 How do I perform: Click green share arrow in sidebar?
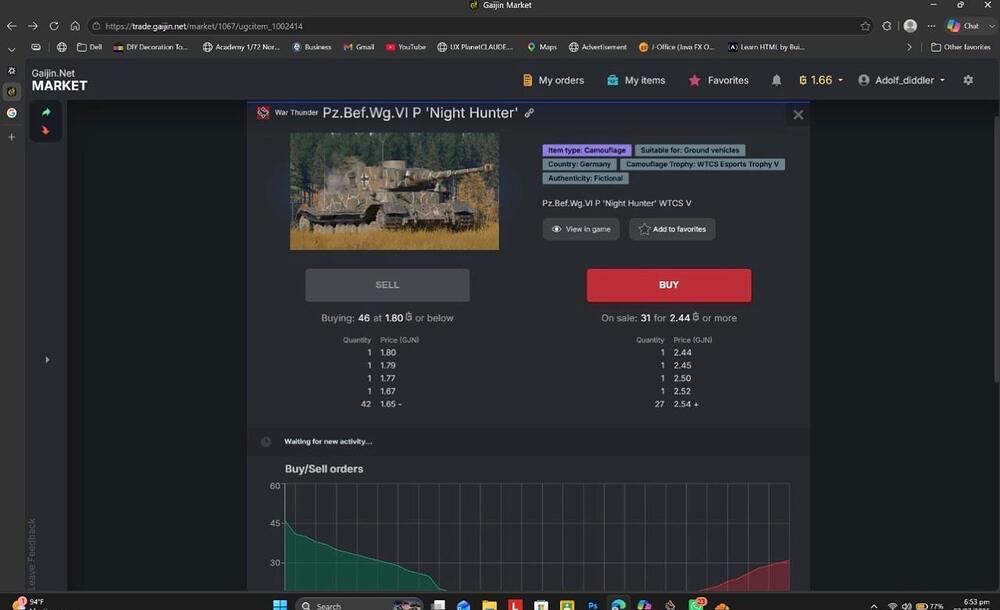click(46, 112)
